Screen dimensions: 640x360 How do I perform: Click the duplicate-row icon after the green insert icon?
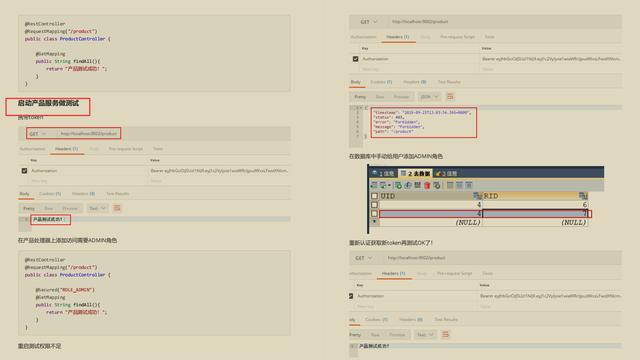pyautogui.click(x=408, y=185)
